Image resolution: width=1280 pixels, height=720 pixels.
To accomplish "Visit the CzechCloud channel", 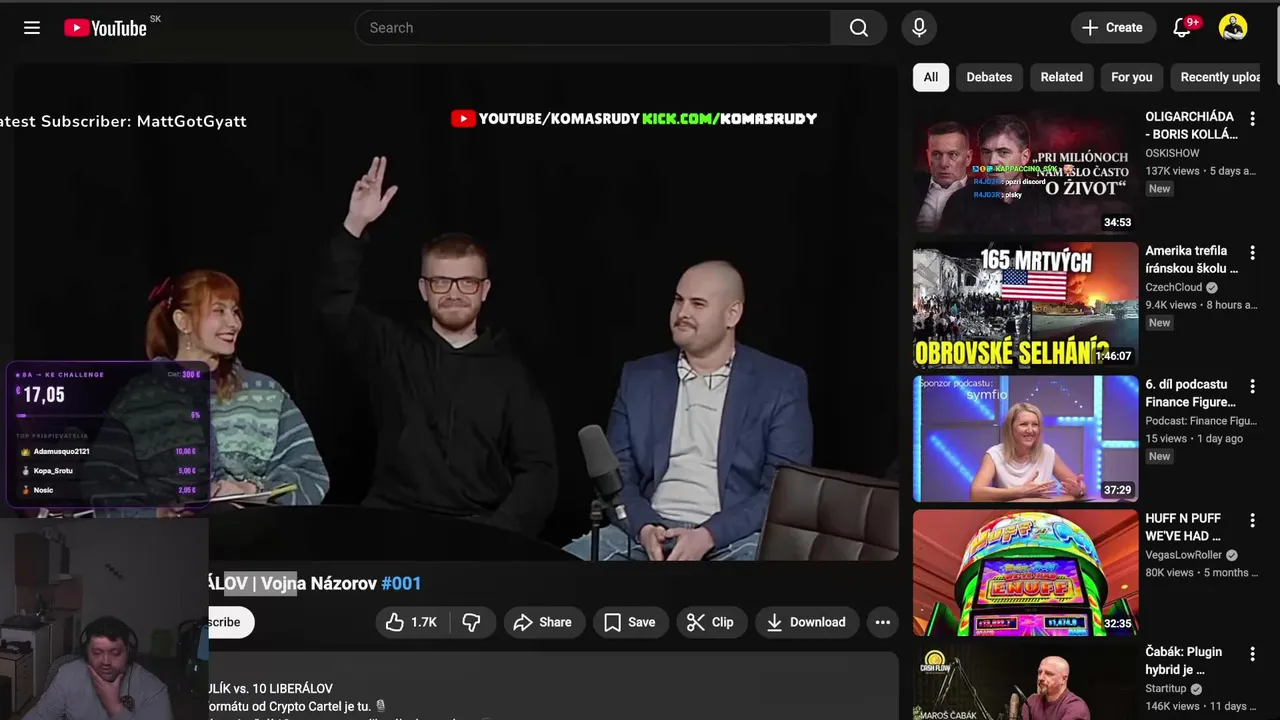I will tap(1174, 287).
